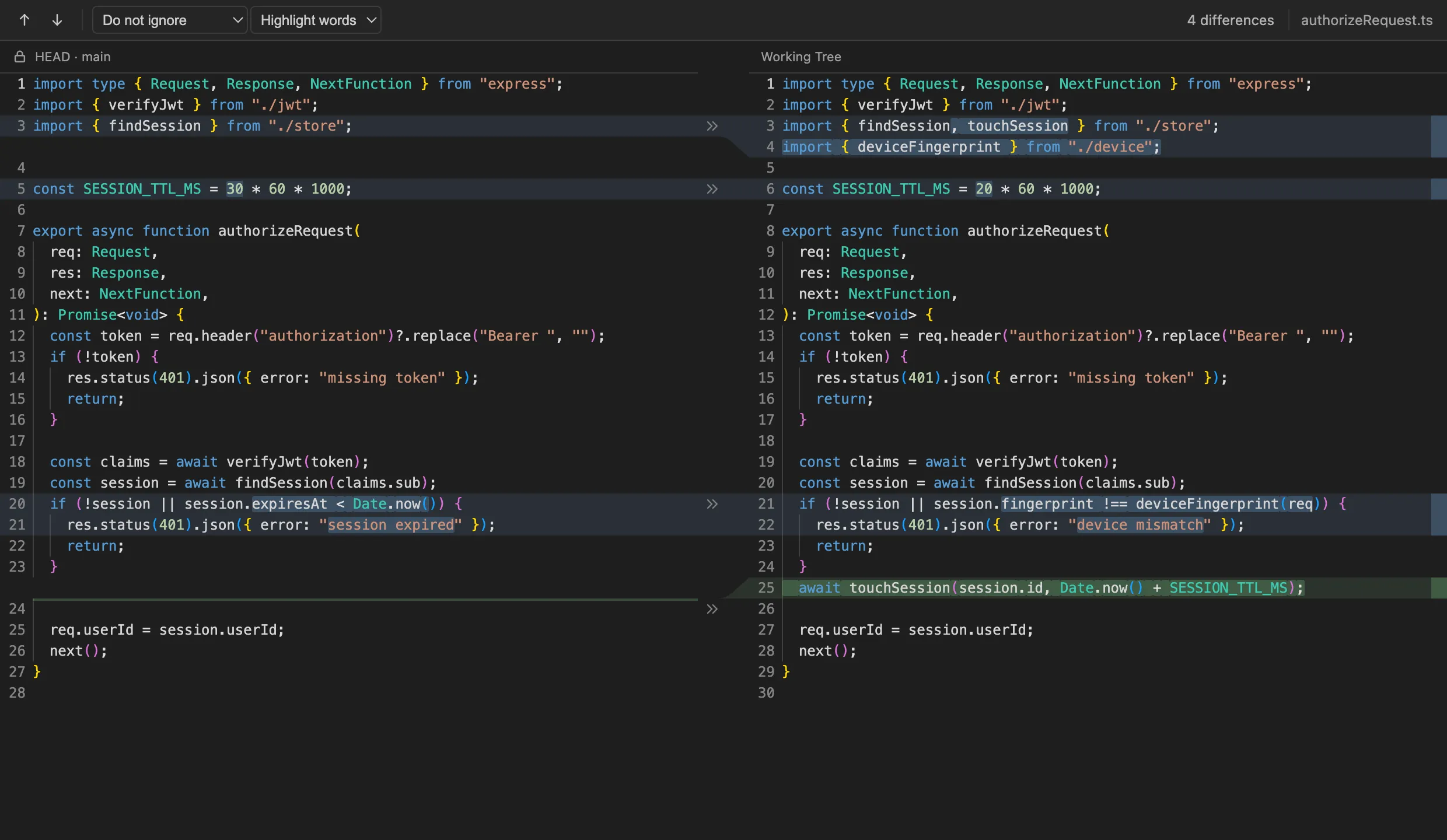Click "Promise<void>" in the right pane
Viewport: 1447px width, 840px height.
click(x=862, y=315)
